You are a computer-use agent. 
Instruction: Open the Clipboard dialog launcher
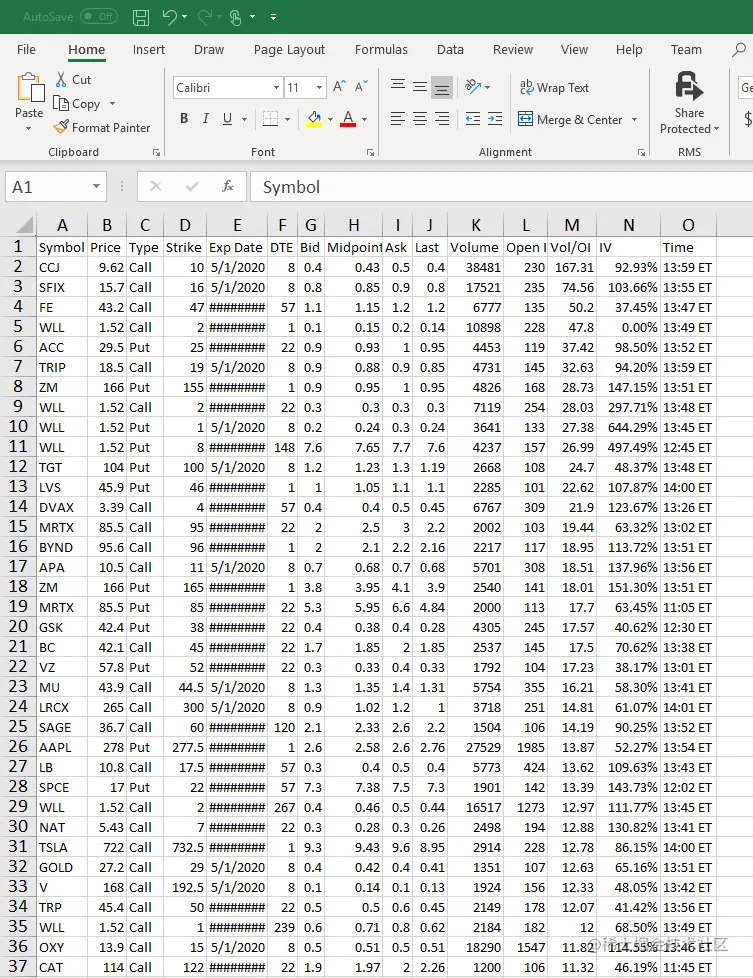point(156,152)
